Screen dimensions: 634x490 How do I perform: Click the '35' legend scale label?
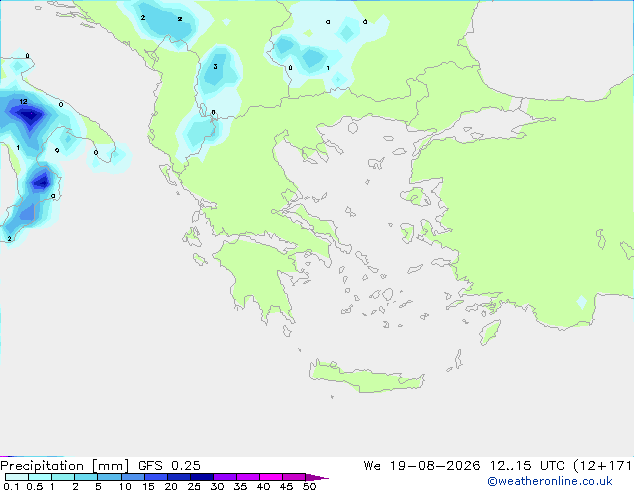click(x=240, y=486)
